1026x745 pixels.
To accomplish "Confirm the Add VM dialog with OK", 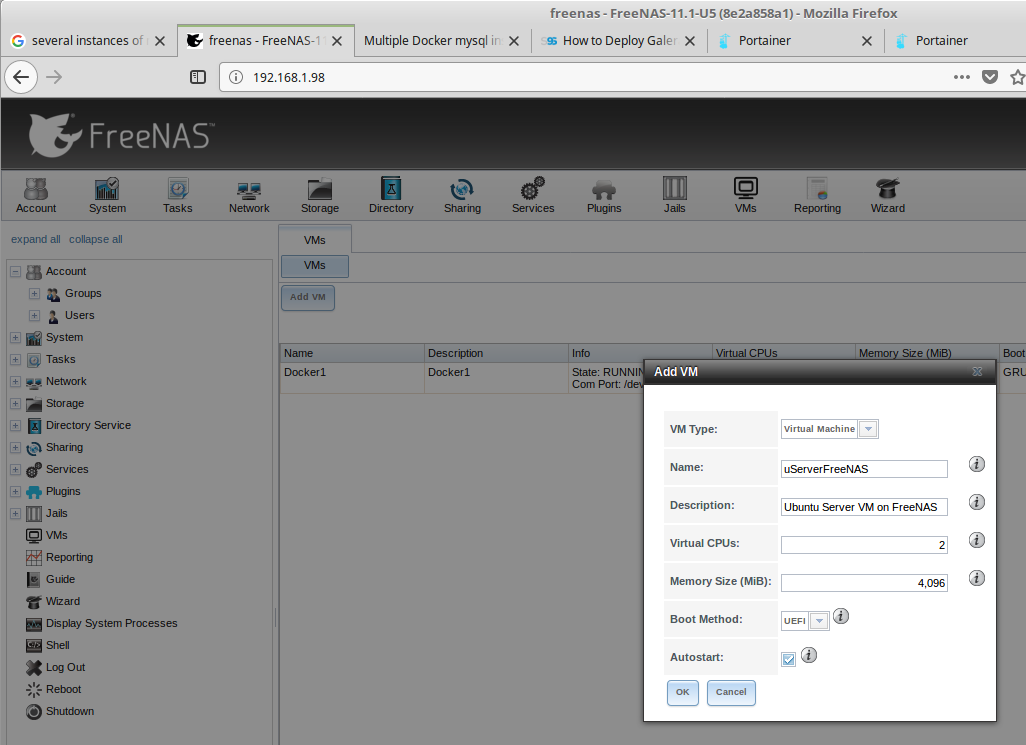I will pyautogui.click(x=682, y=692).
